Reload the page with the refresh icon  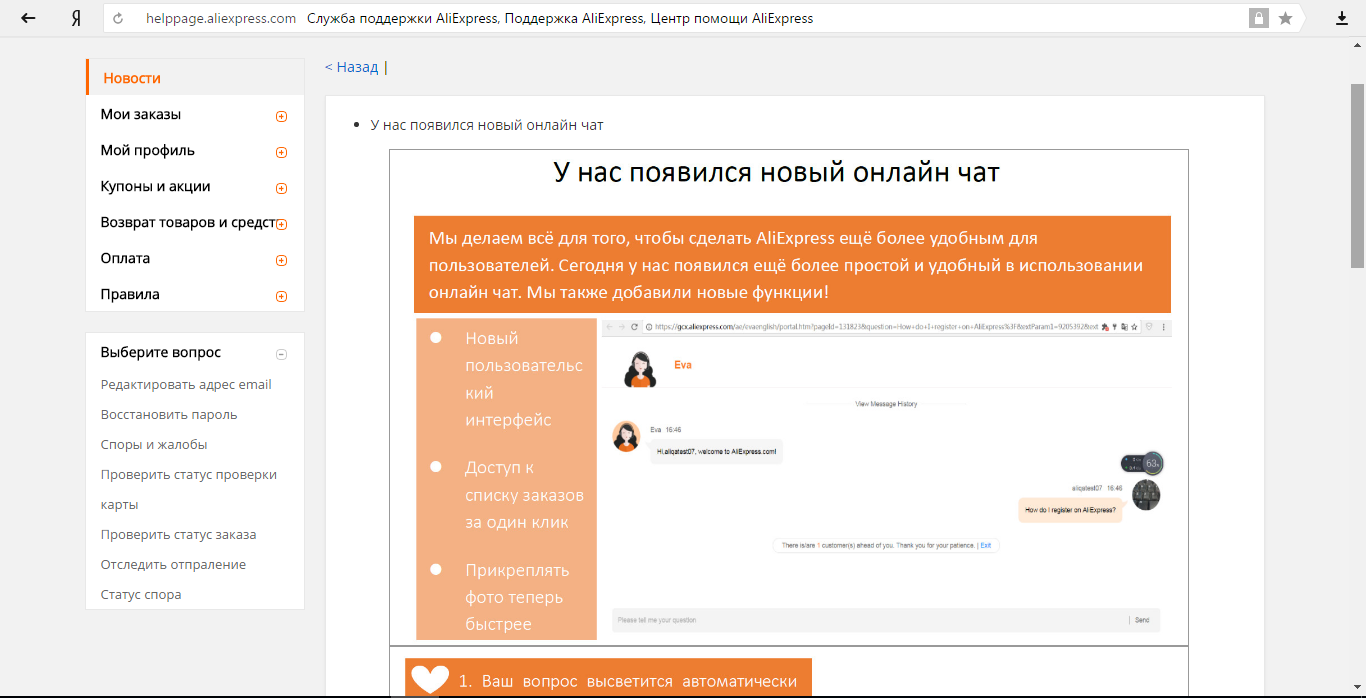[x=119, y=18]
